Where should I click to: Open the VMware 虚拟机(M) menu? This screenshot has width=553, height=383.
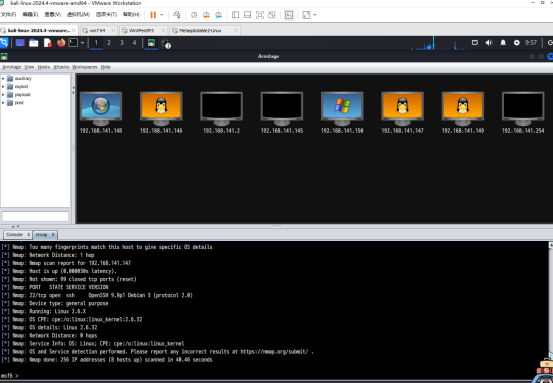pos(78,14)
